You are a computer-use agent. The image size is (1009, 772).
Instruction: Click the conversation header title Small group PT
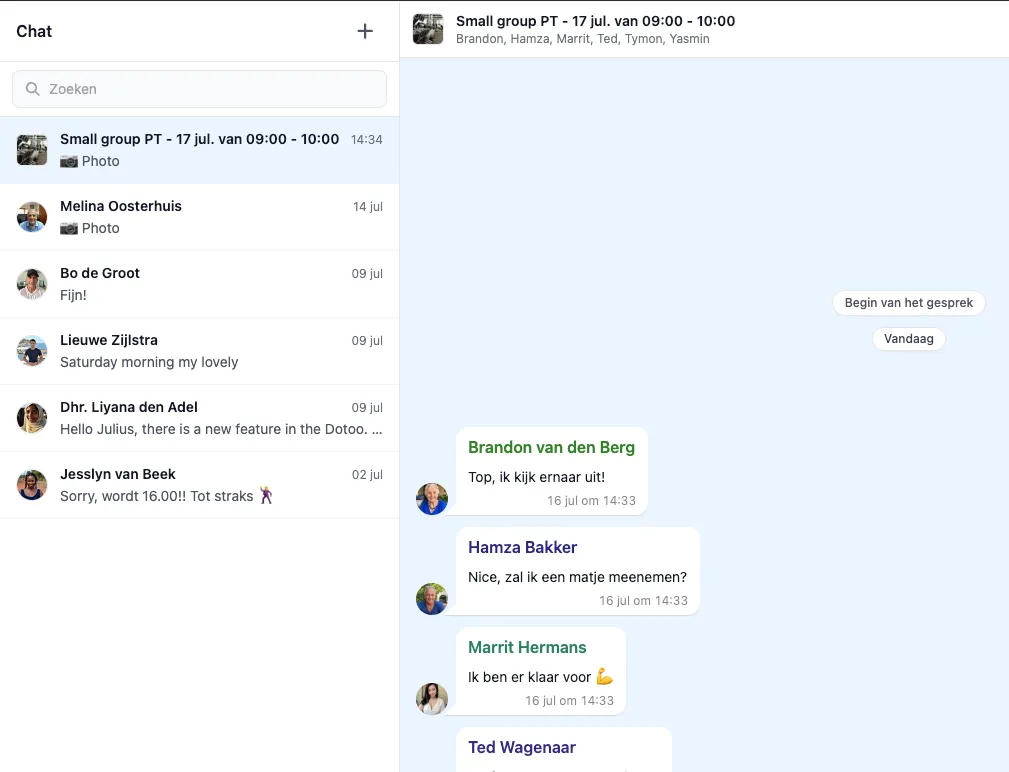pyautogui.click(x=595, y=21)
